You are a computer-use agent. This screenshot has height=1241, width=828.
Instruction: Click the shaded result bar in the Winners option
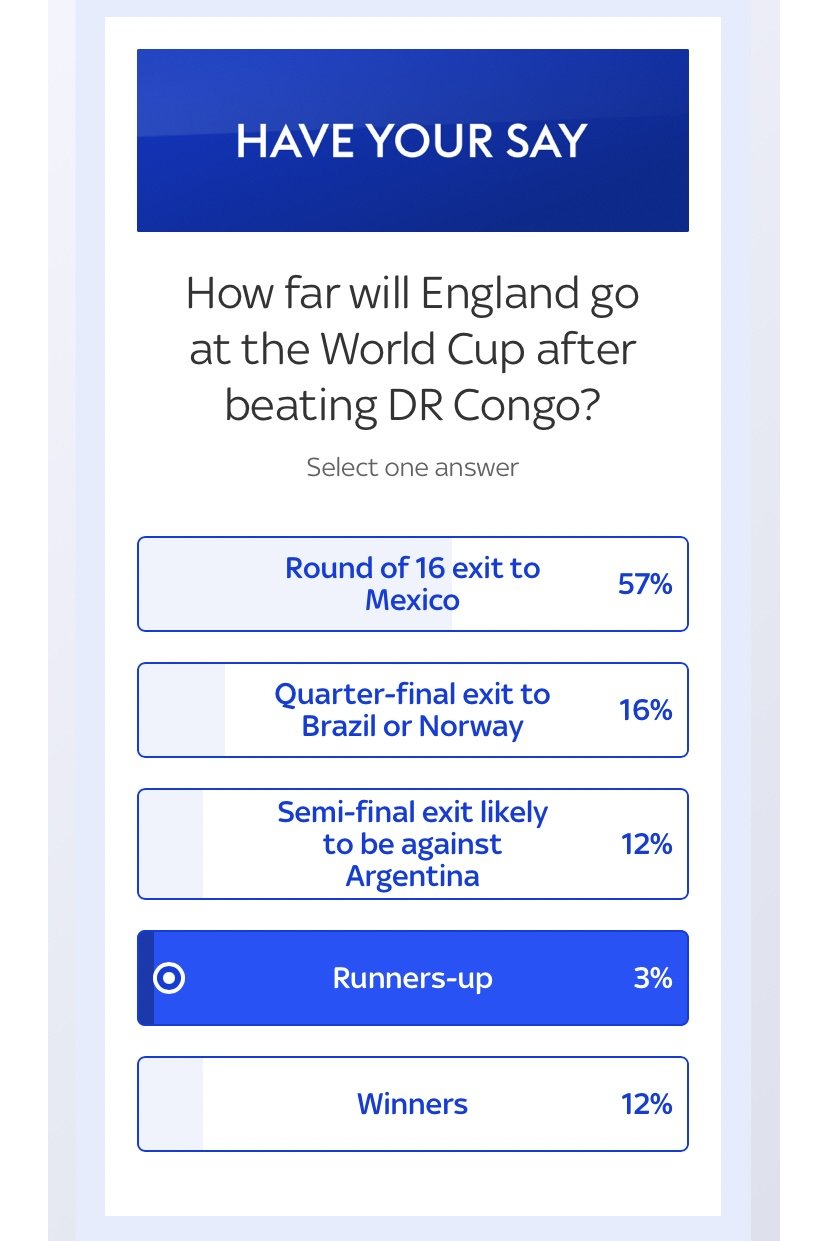point(171,1104)
